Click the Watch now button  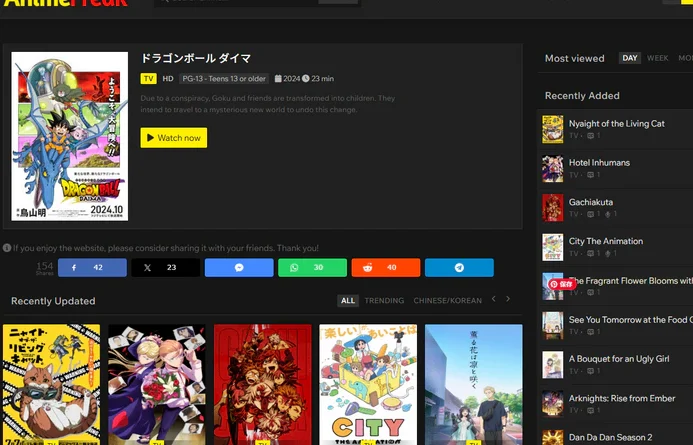(174, 138)
